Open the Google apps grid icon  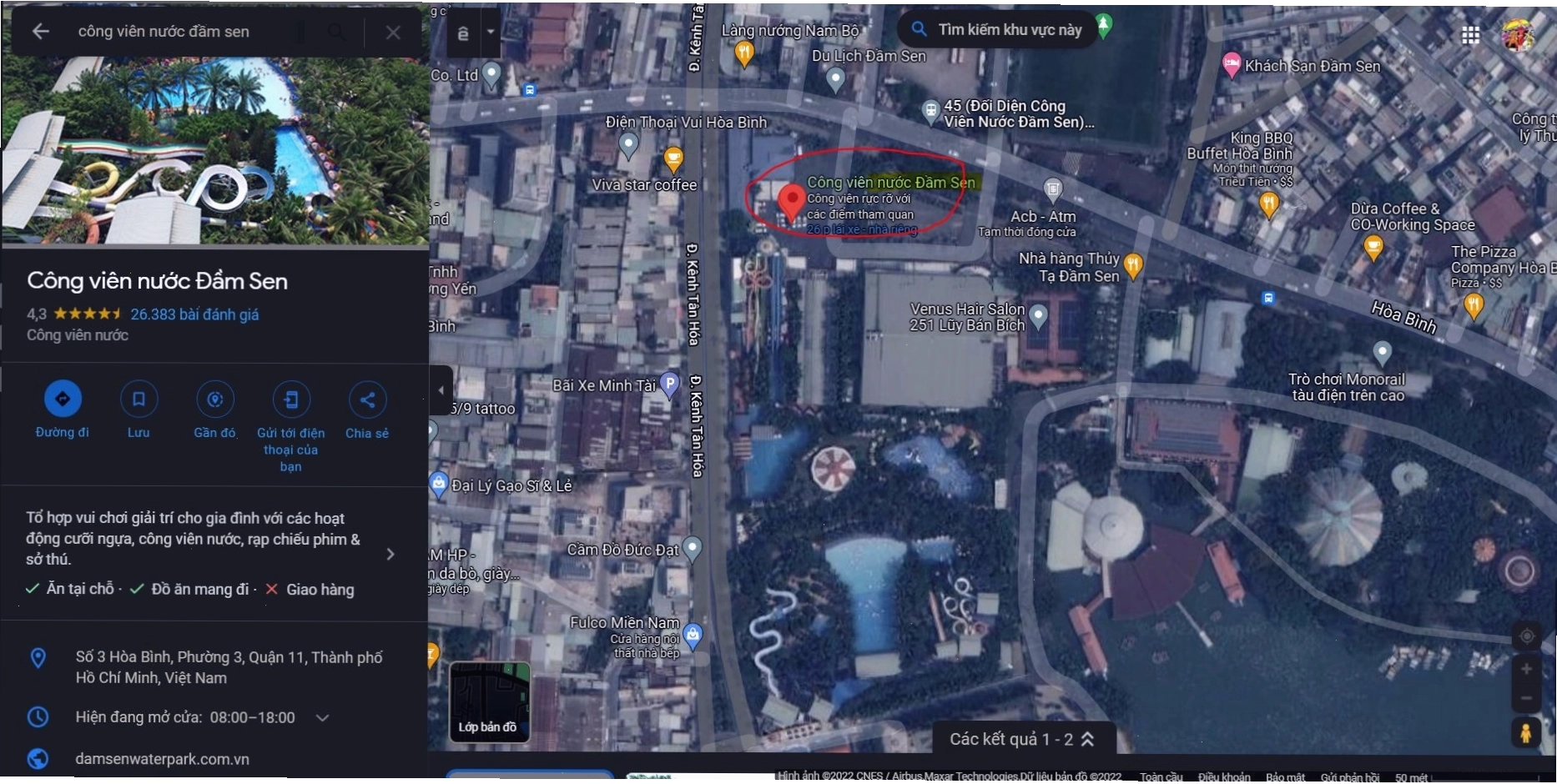tap(1471, 34)
